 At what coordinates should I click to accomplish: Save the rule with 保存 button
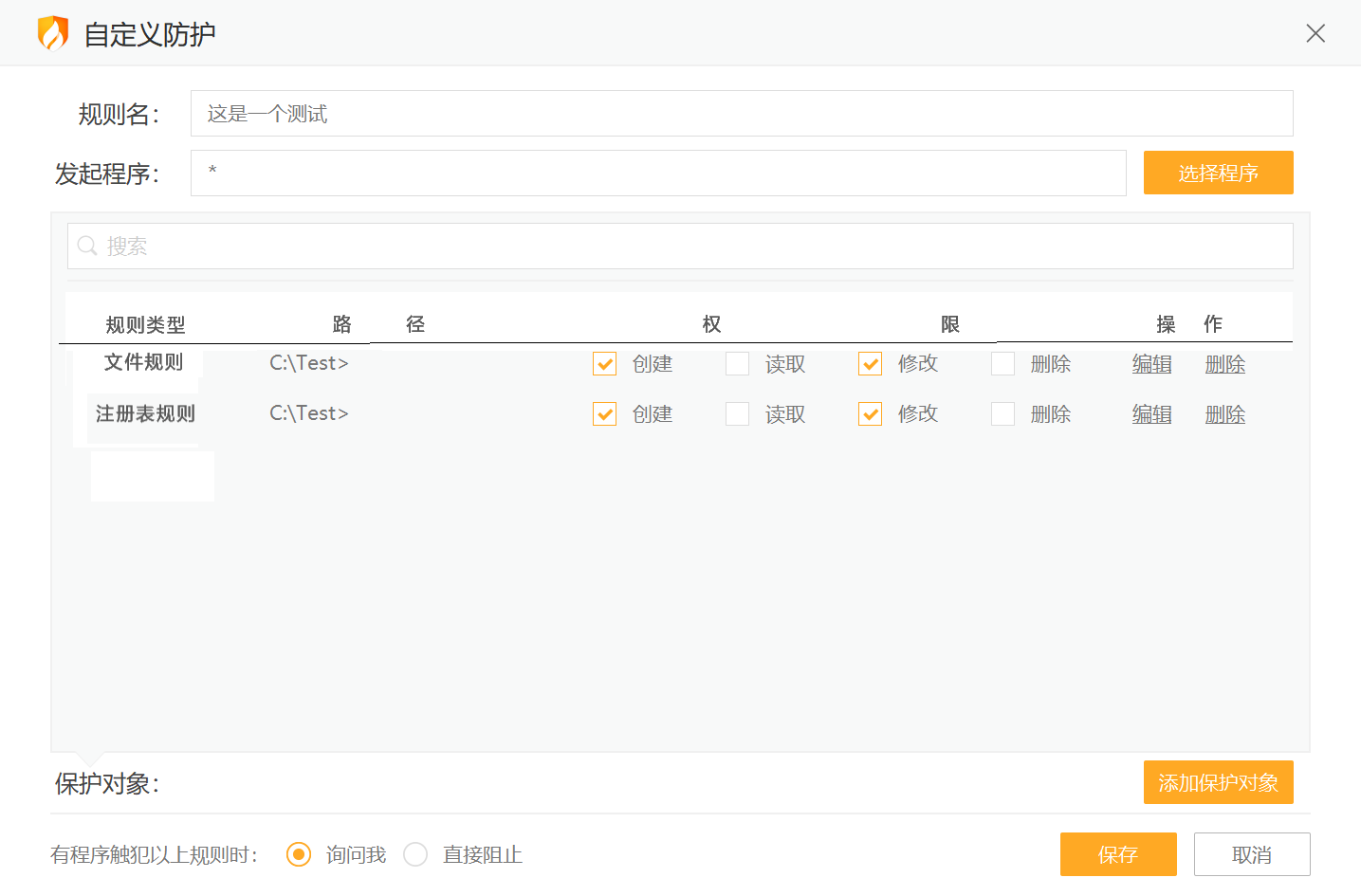pos(1118,854)
